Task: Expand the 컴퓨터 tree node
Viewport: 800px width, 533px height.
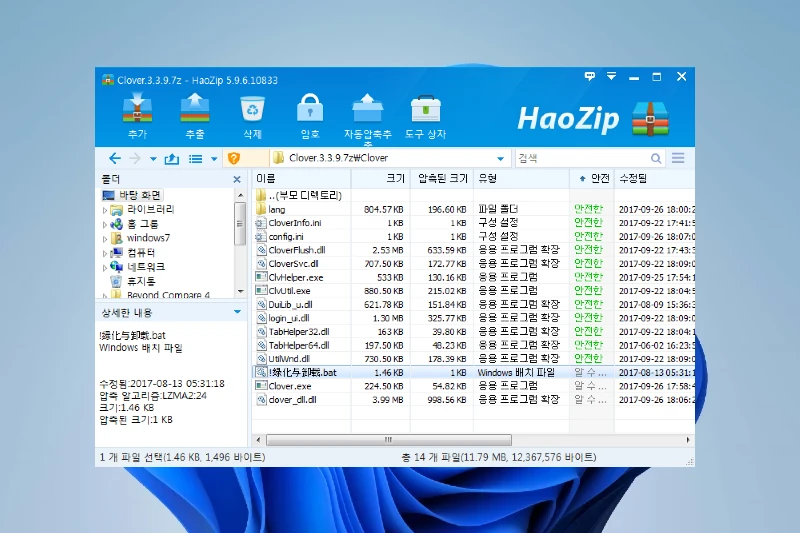Action: click(x=105, y=253)
